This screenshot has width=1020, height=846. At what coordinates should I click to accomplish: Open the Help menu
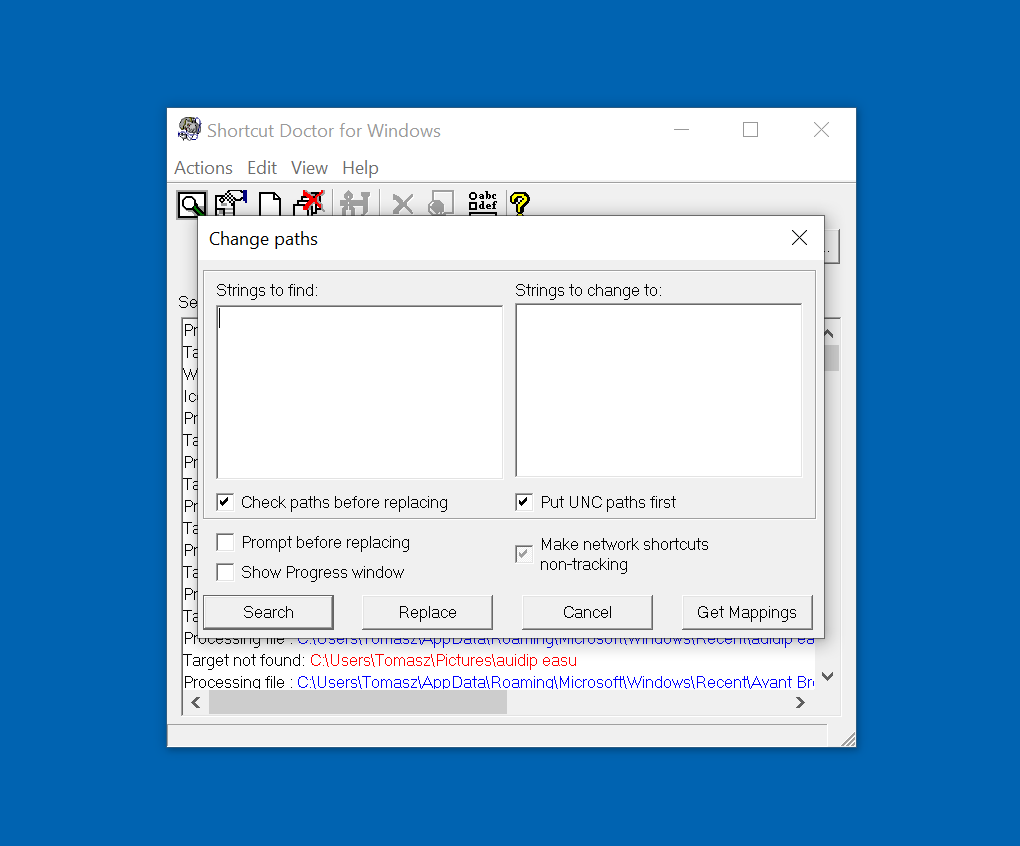click(x=360, y=168)
